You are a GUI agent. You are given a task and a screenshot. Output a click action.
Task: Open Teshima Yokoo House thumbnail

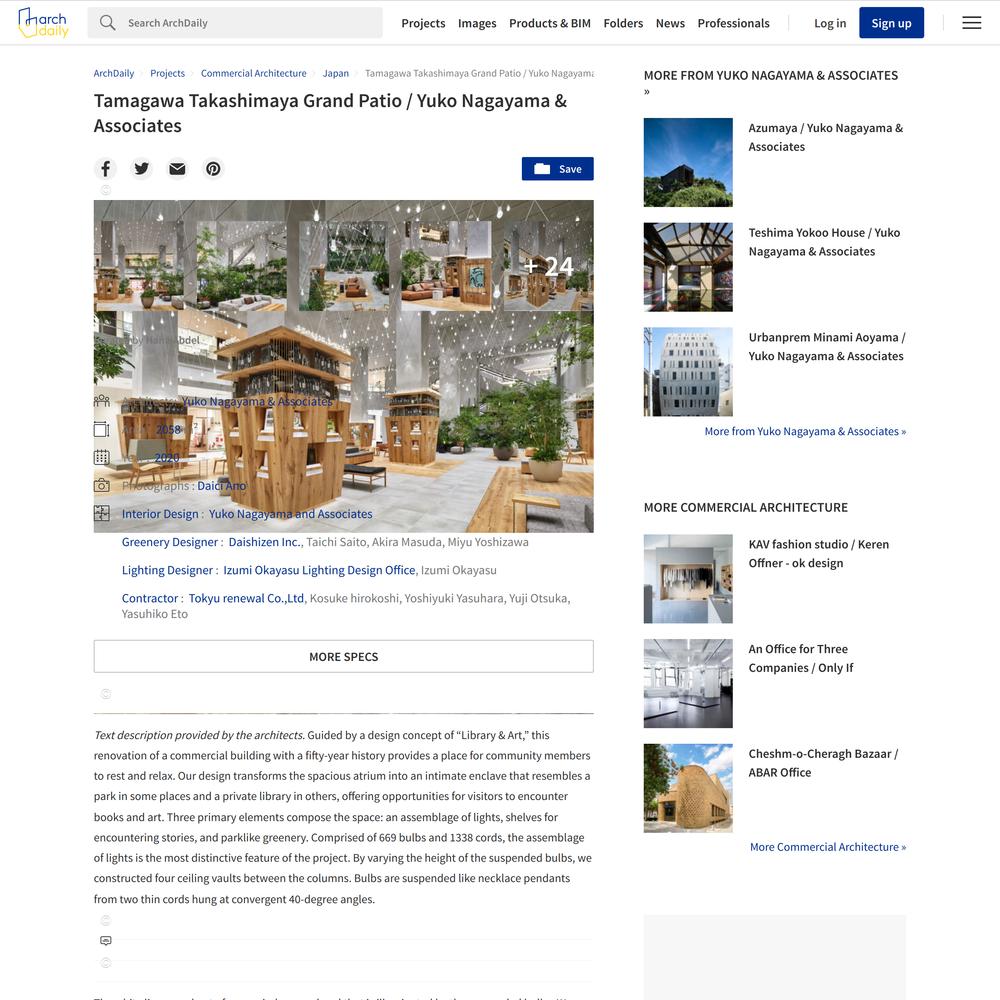tap(688, 267)
